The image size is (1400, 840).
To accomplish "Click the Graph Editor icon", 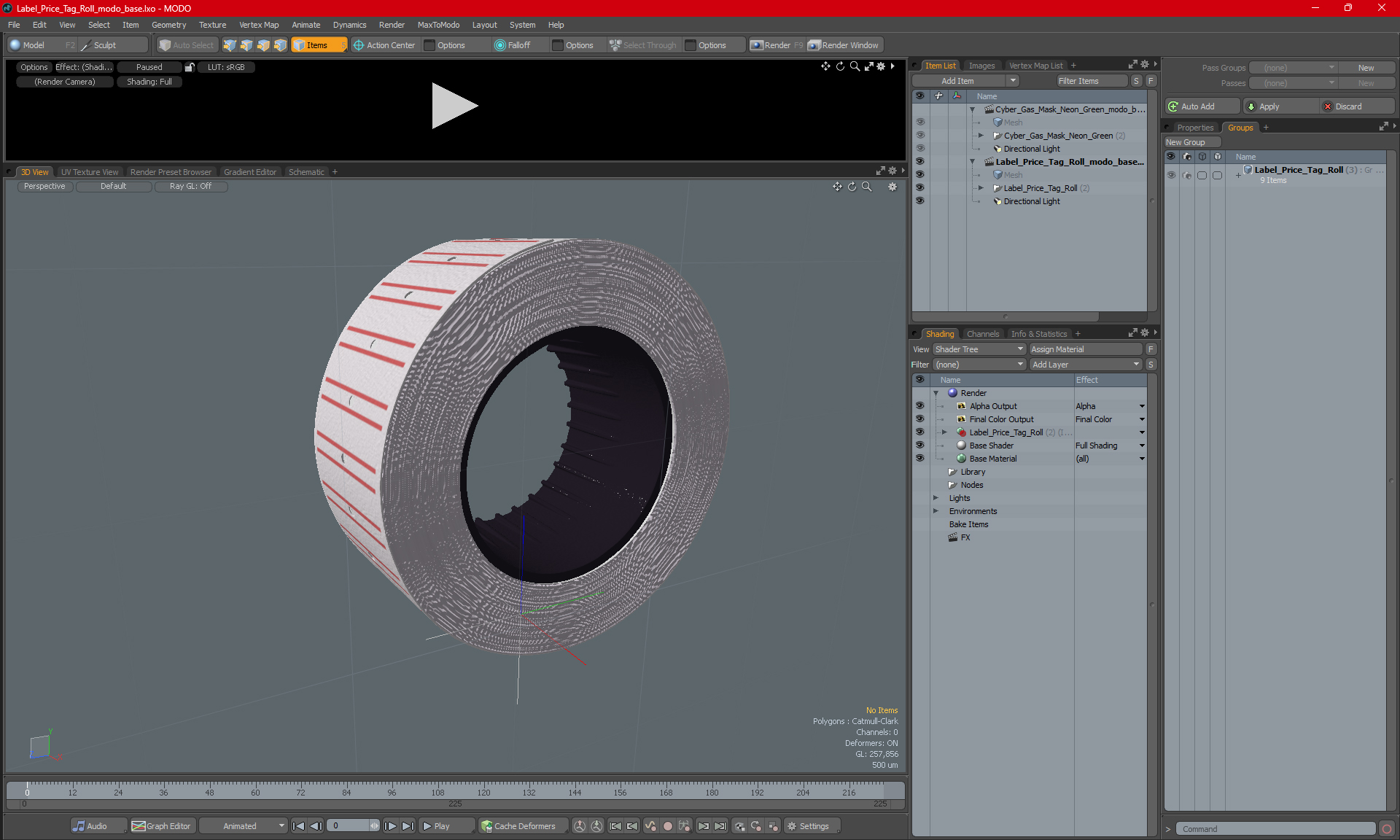I will click(x=139, y=826).
